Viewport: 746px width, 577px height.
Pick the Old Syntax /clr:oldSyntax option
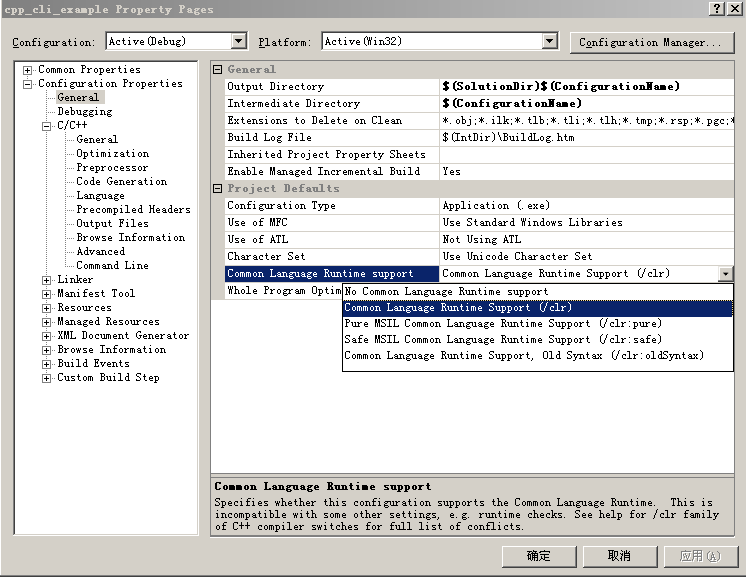(524, 356)
